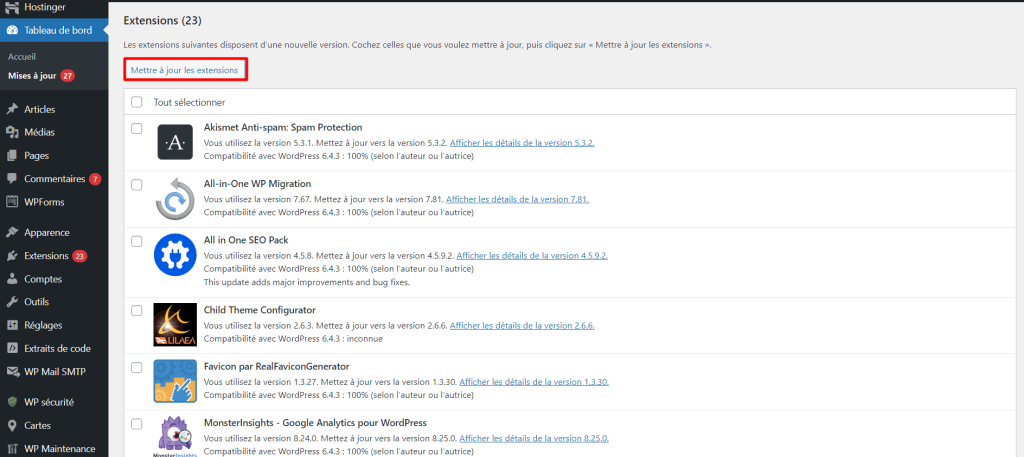This screenshot has height=457, width=1024.
Task: Tick the Child Theme Configurator checkbox
Action: coord(137,311)
